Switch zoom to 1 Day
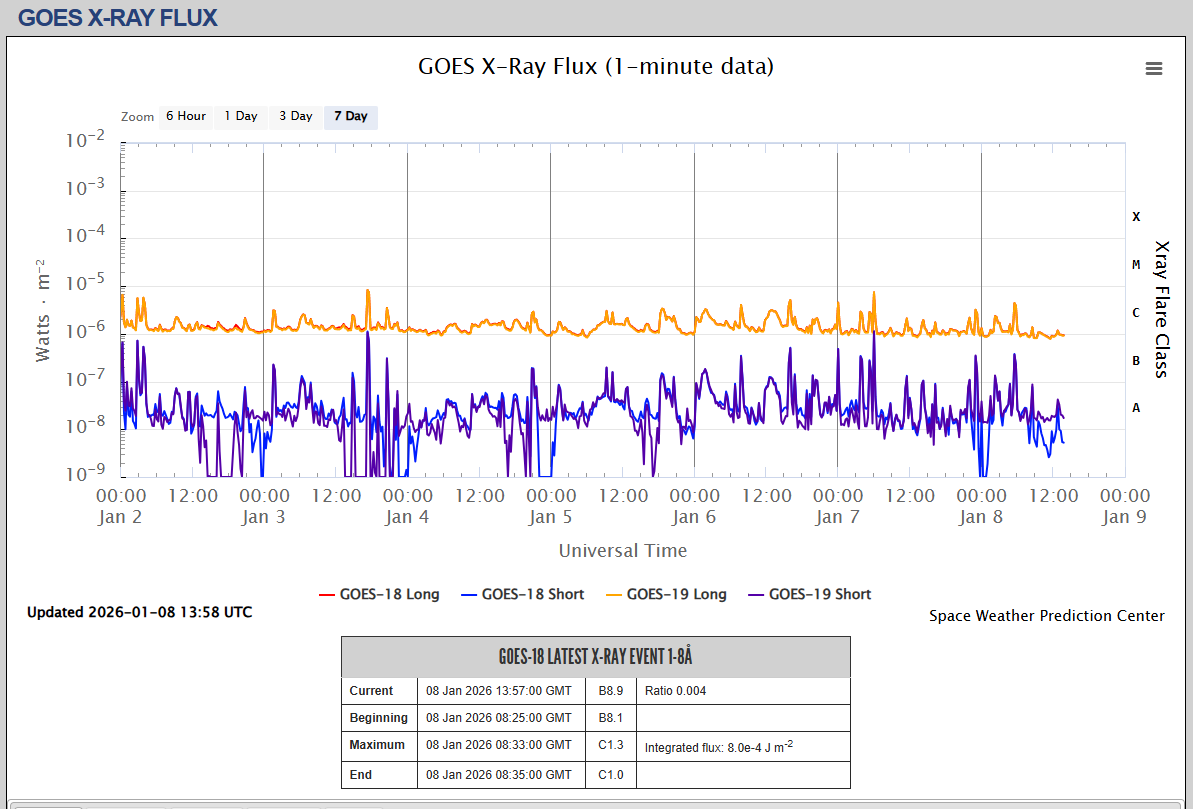 (x=240, y=117)
